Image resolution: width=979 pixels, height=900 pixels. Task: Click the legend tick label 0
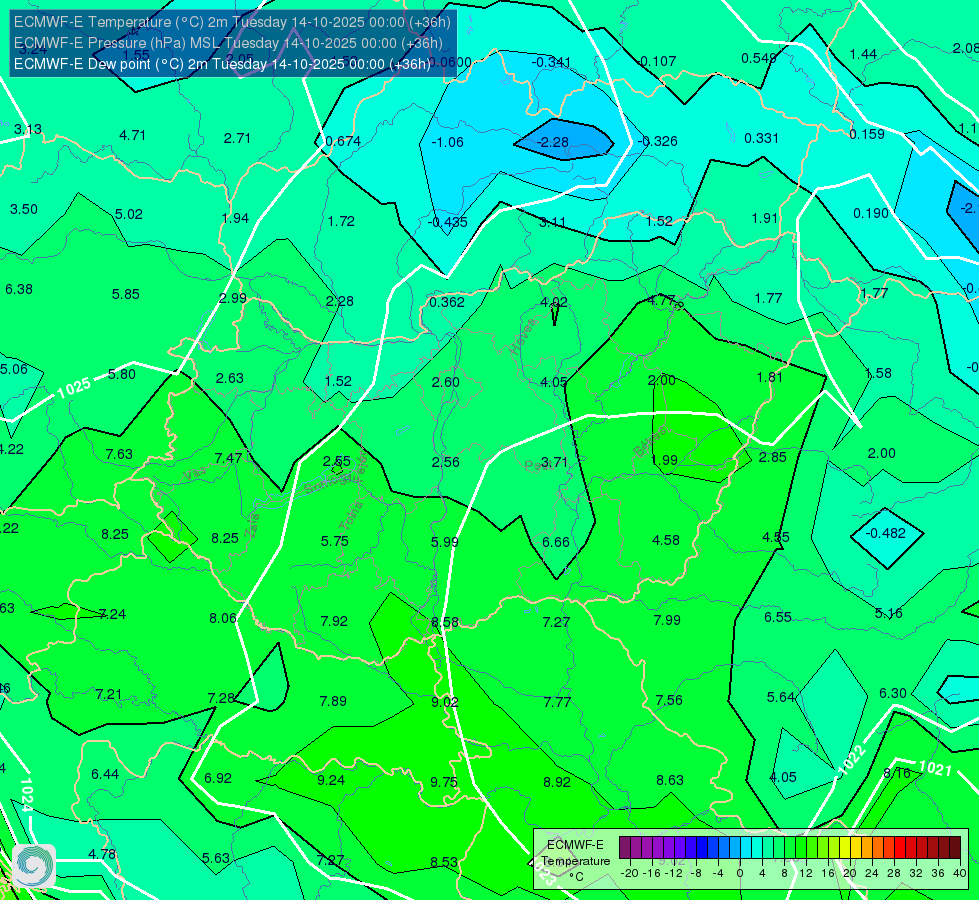pos(740,873)
